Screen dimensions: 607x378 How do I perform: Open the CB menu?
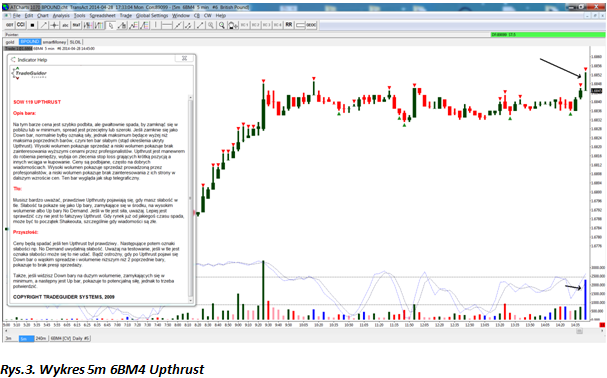[197, 16]
